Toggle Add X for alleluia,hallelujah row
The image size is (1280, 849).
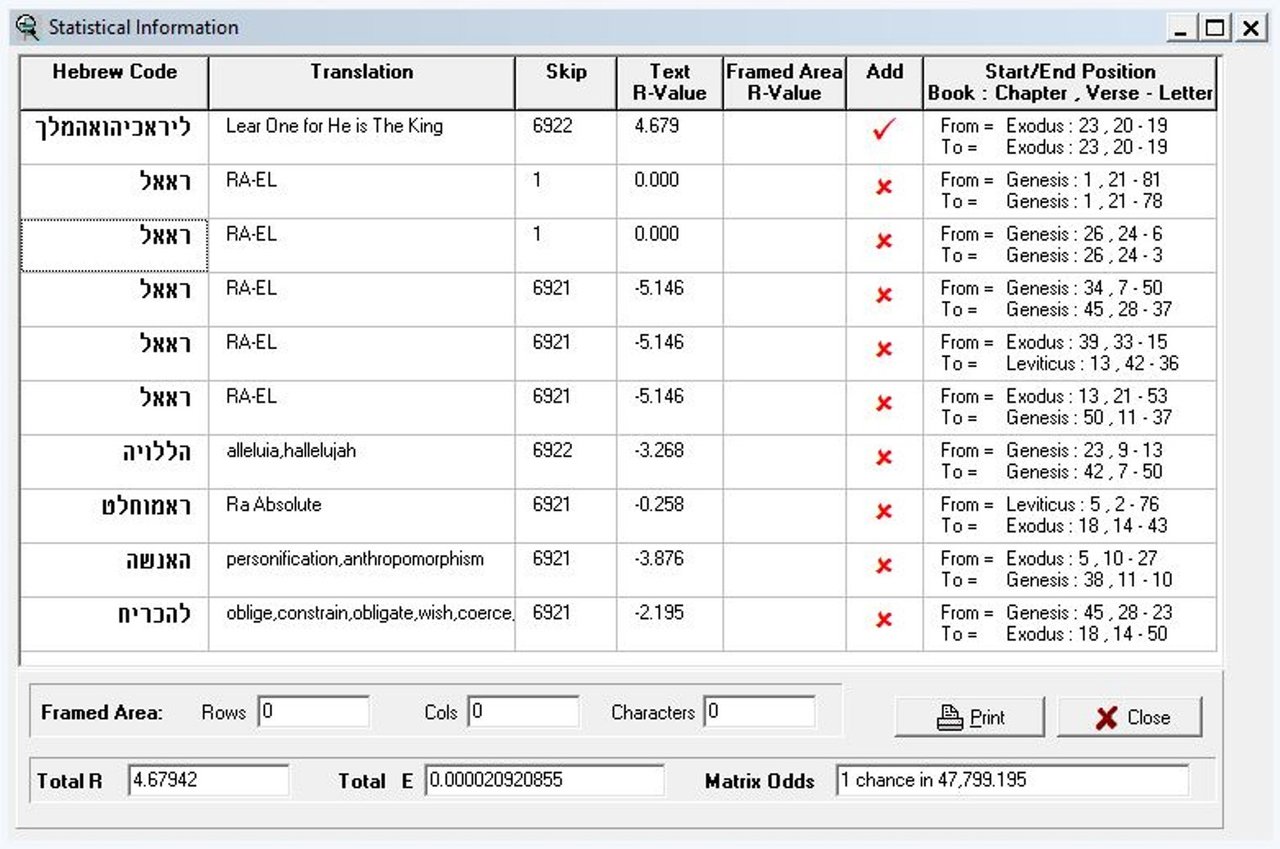tap(883, 457)
